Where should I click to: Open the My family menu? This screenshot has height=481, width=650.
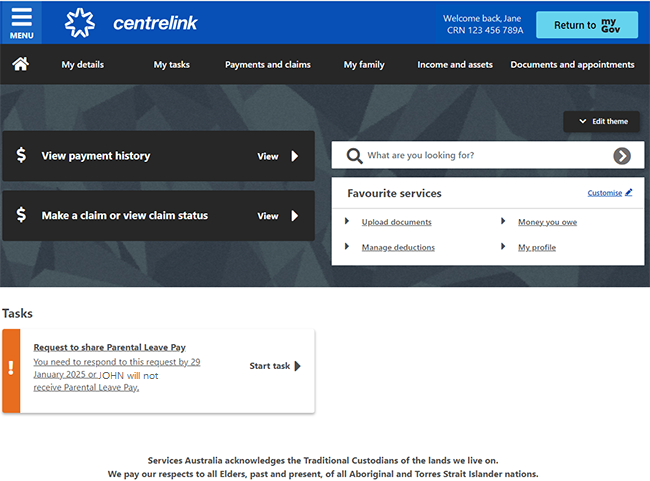(x=364, y=65)
